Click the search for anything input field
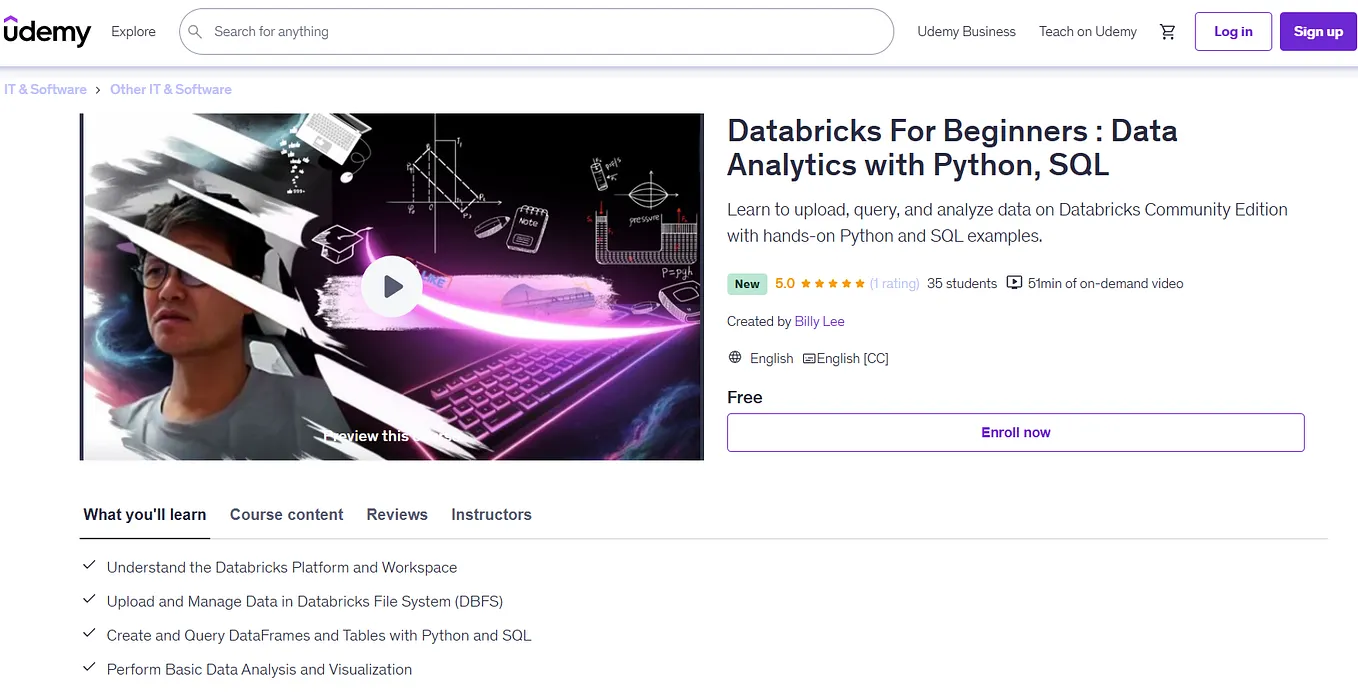This screenshot has height=696, width=1358. (500, 31)
